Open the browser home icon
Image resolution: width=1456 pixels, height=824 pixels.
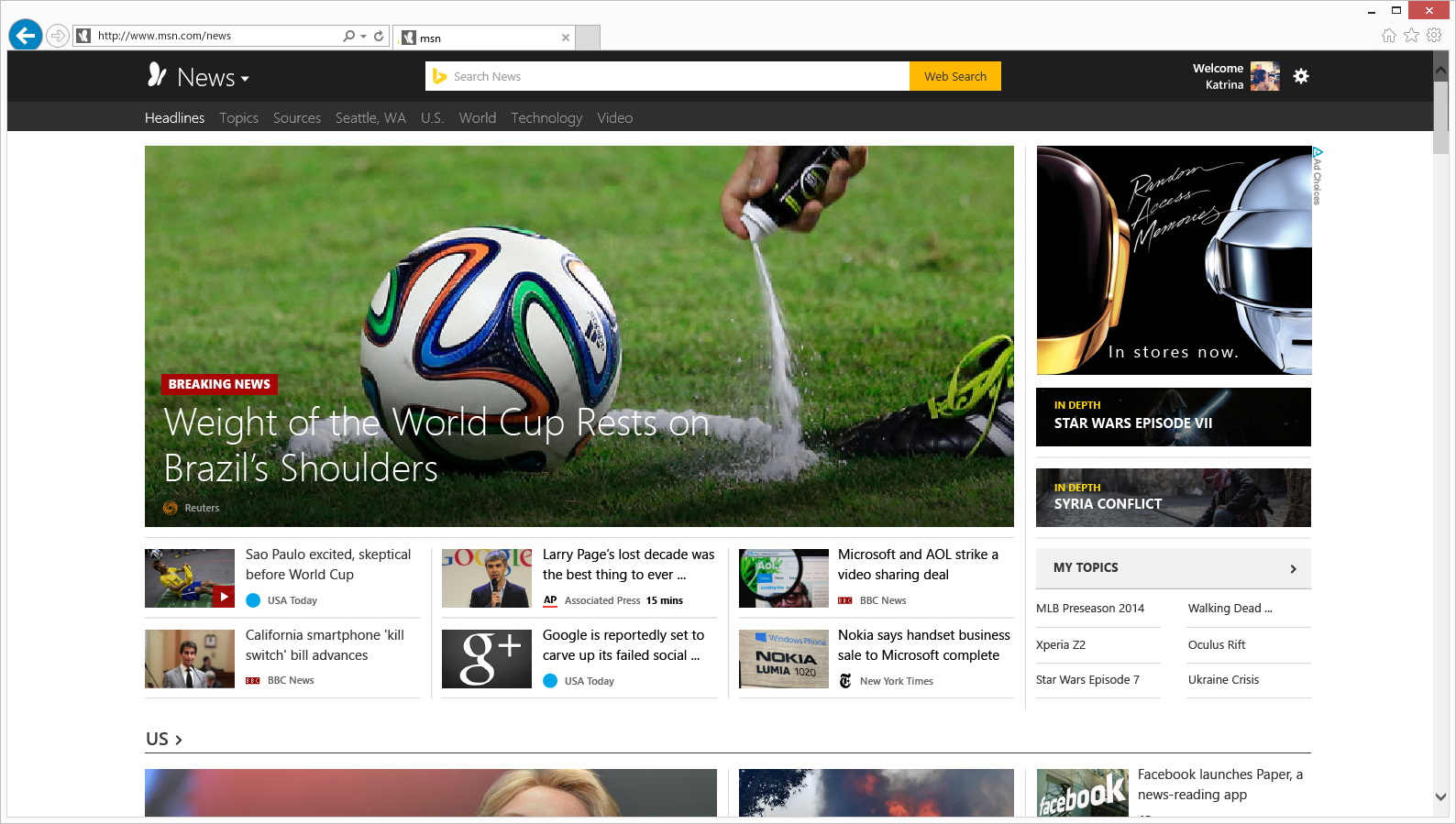coord(1388,36)
